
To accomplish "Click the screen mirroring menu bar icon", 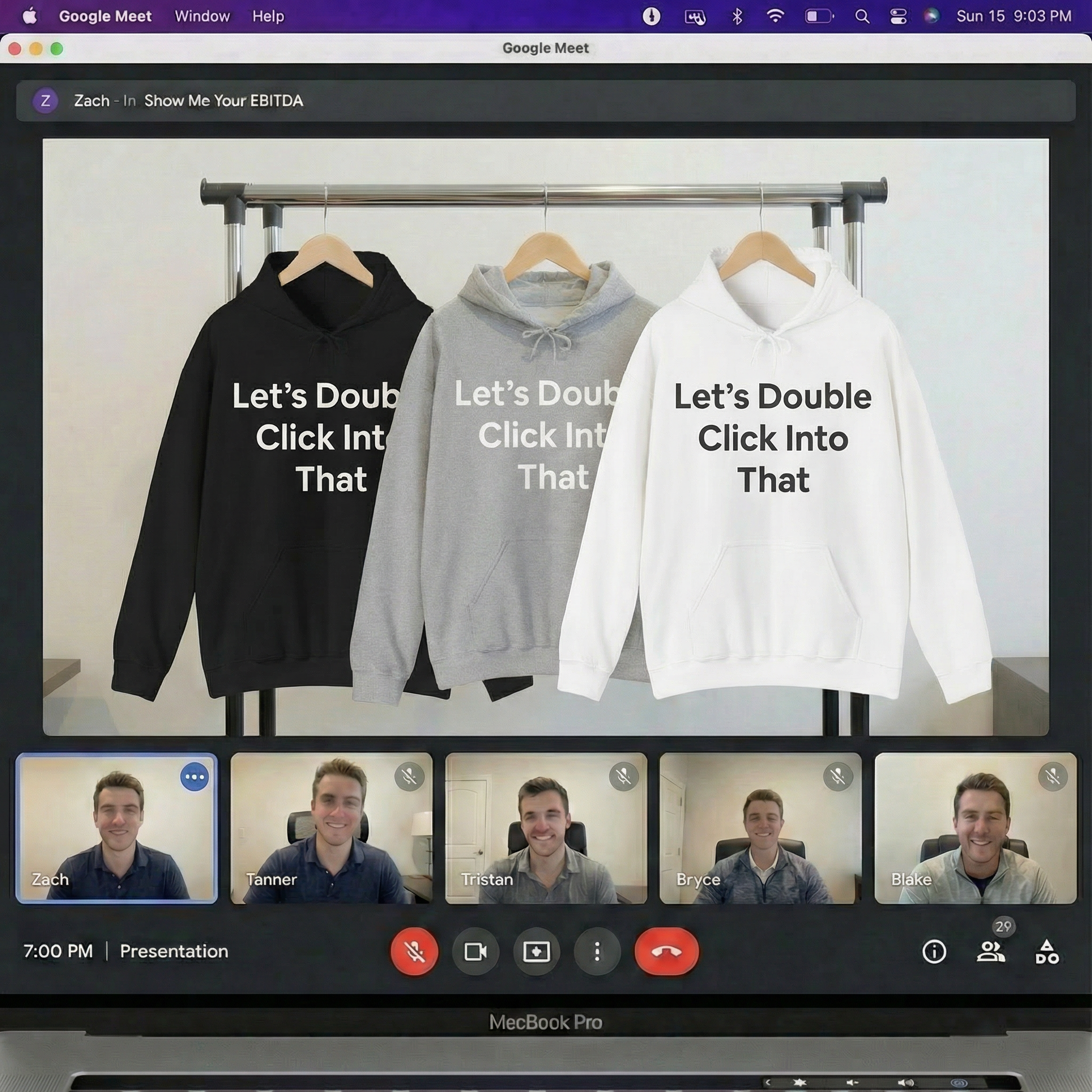I will [695, 17].
